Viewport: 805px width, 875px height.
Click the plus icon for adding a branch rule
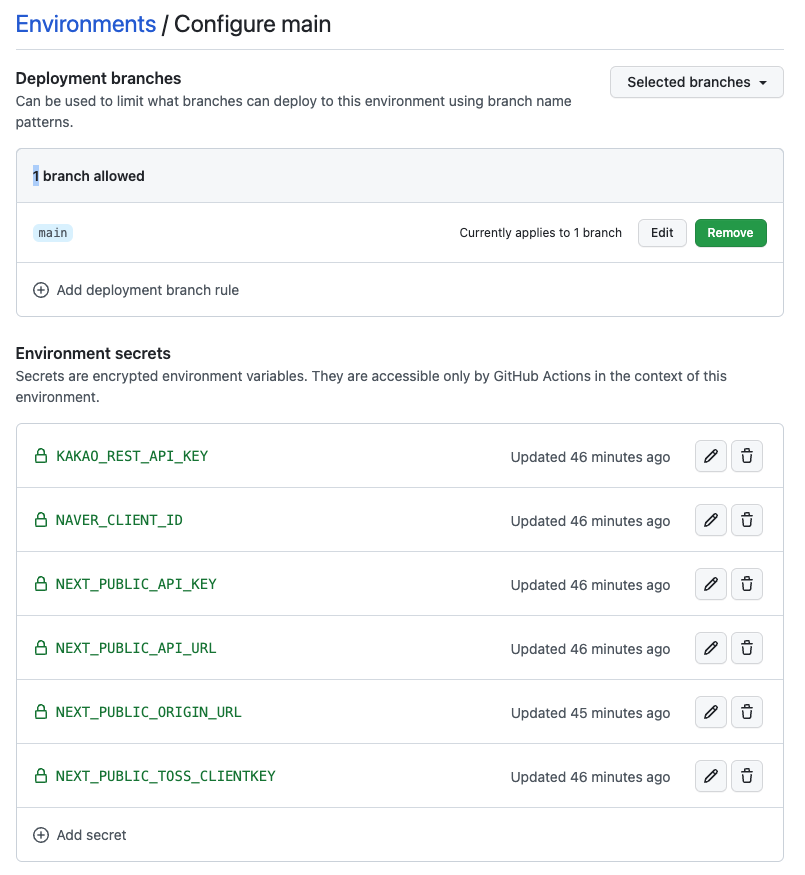pos(41,290)
